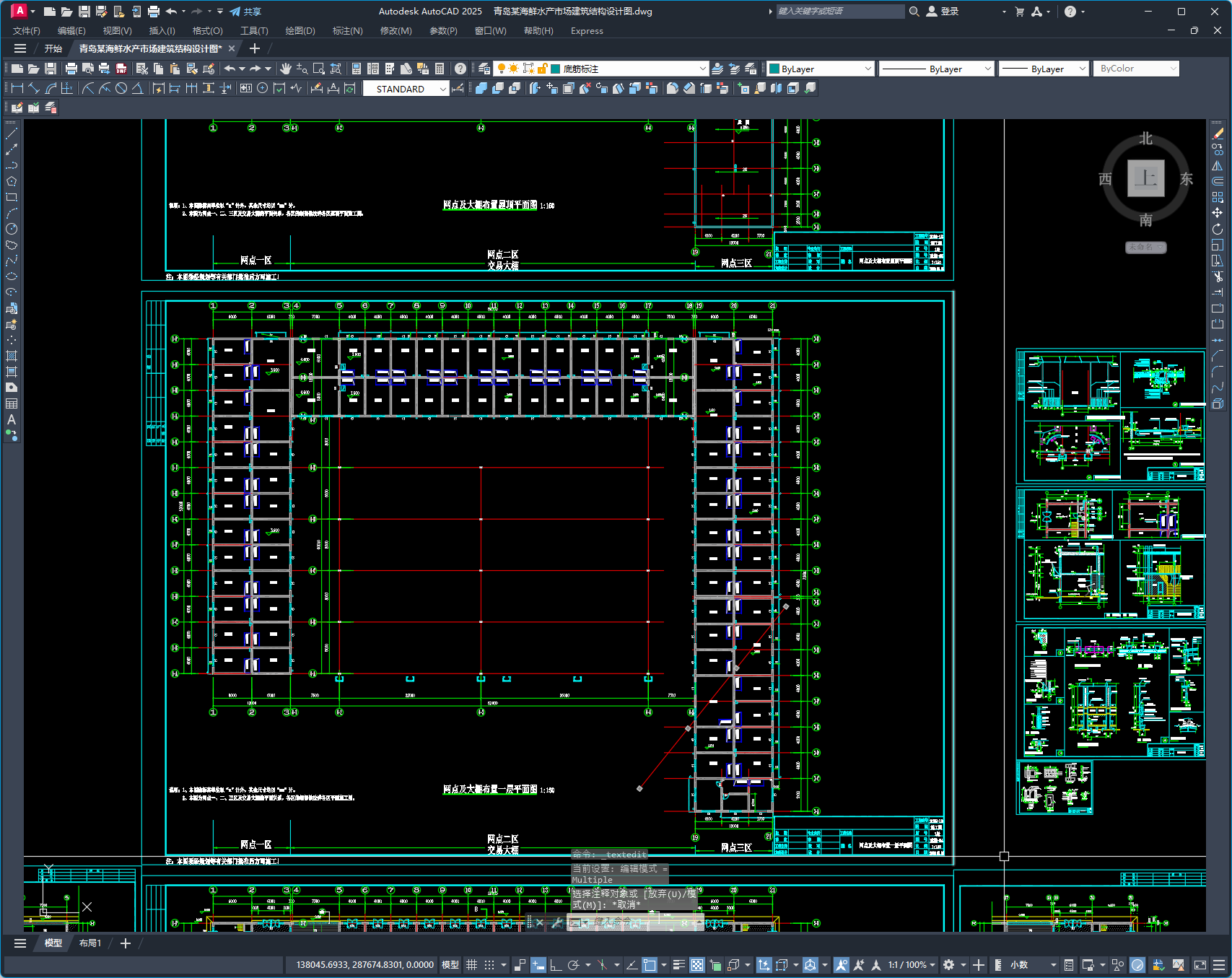Open the QuickCalc calculator icon
Image resolution: width=1232 pixels, height=978 pixels.
pos(440,69)
